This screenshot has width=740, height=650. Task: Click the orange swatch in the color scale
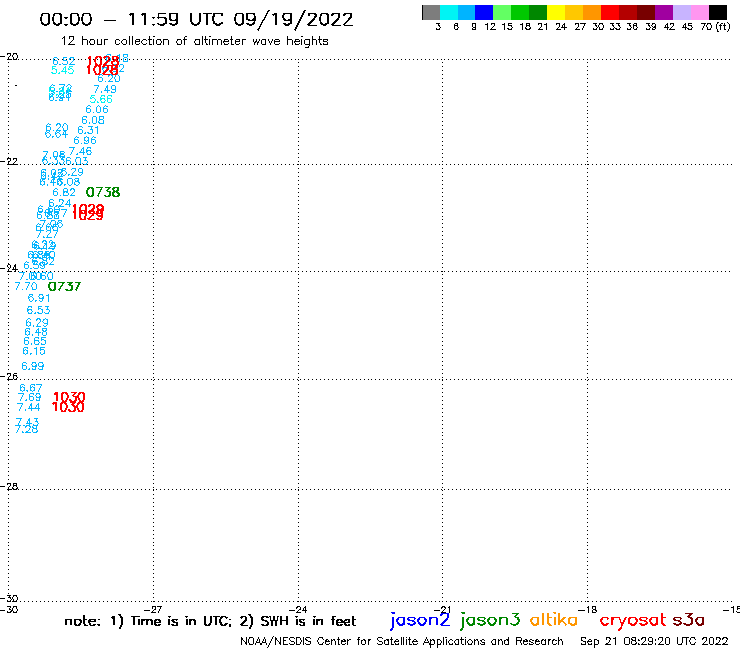[x=592, y=12]
